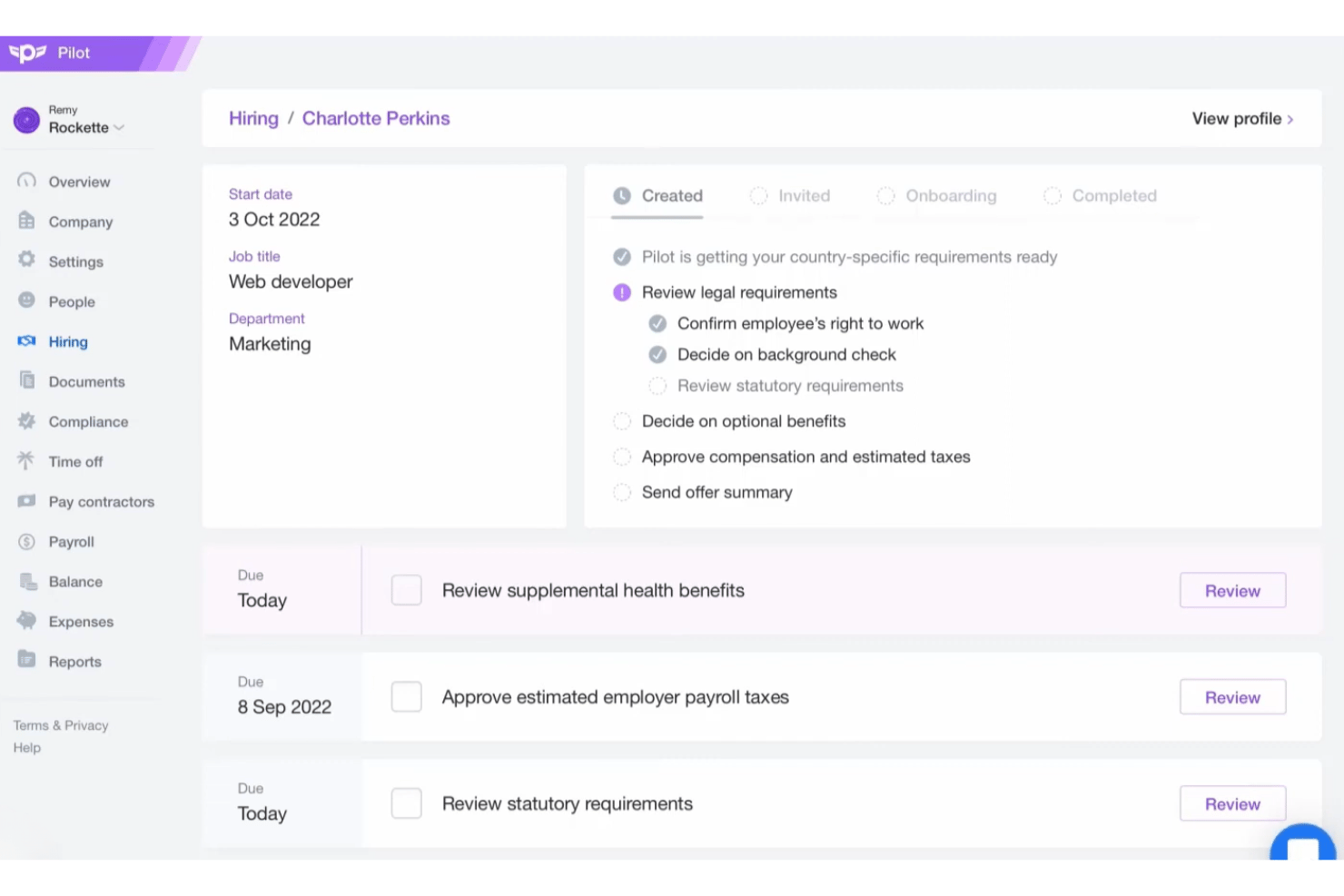Check the Review supplemental health benefits box
1344x896 pixels.
pyautogui.click(x=406, y=590)
